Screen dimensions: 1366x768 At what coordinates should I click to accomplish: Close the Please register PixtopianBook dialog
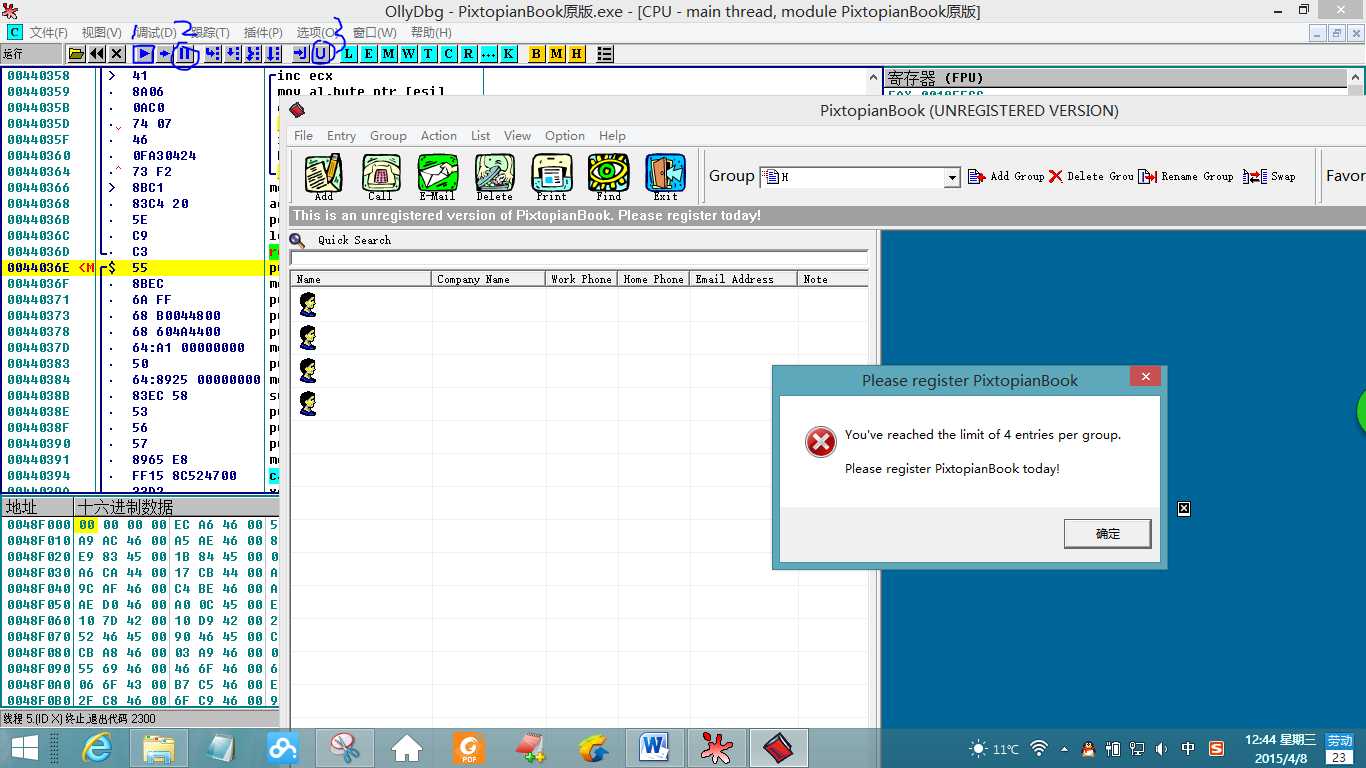click(x=1145, y=377)
